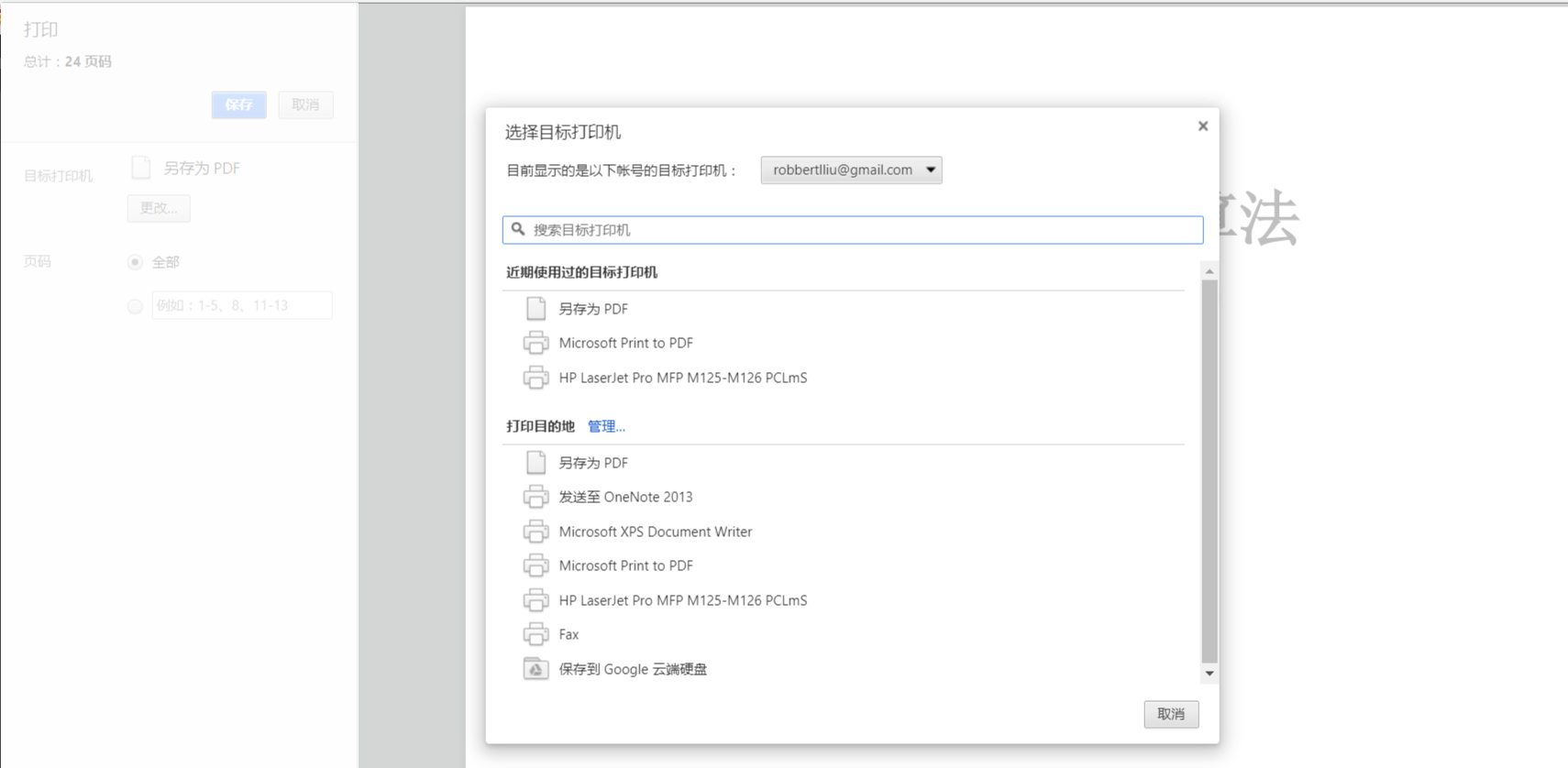Click the Save as PDF icon under recent printers

pyautogui.click(x=536, y=309)
